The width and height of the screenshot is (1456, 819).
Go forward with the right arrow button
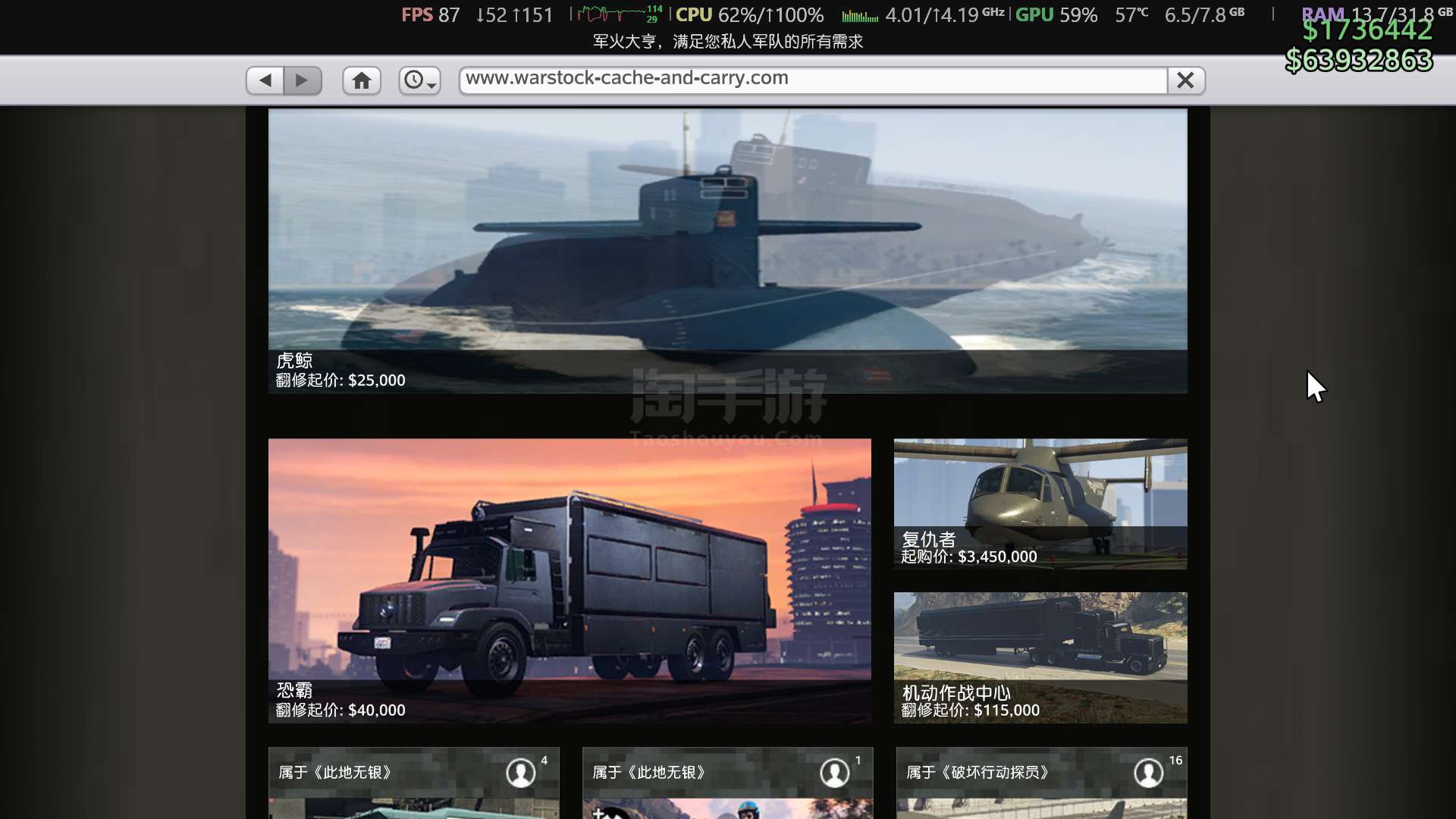[x=303, y=80]
